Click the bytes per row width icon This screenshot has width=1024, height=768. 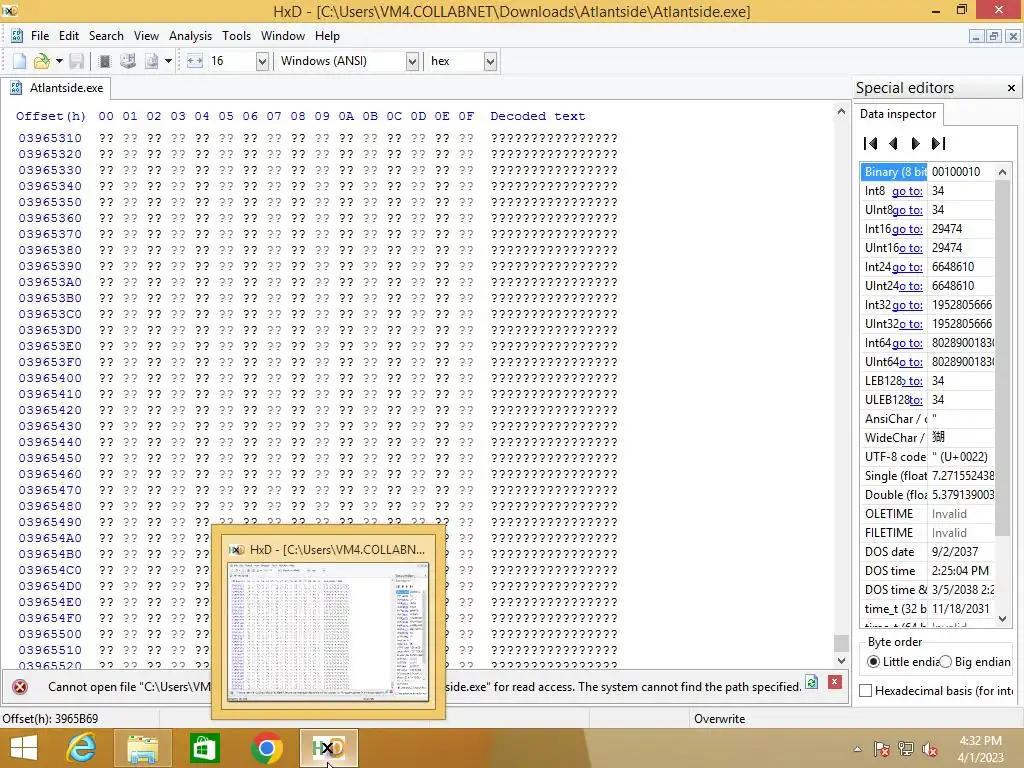pyautogui.click(x=195, y=61)
